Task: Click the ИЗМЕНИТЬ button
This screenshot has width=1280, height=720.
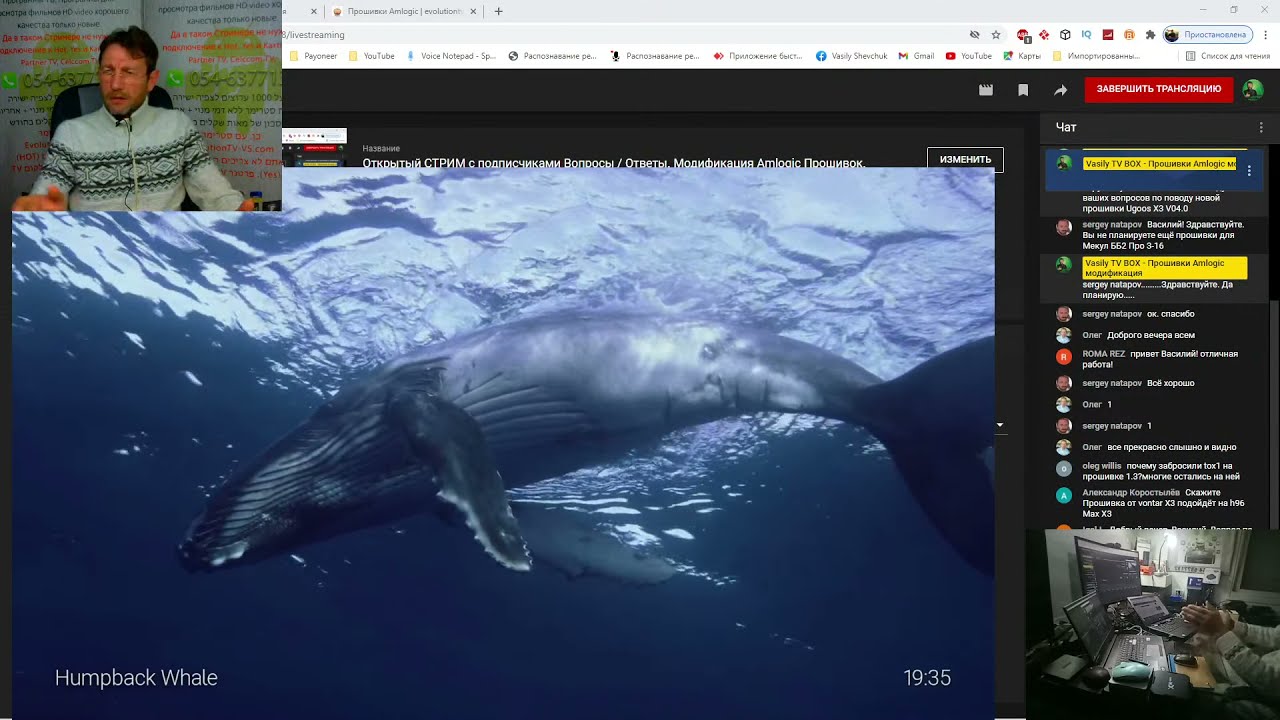Action: coord(965,159)
